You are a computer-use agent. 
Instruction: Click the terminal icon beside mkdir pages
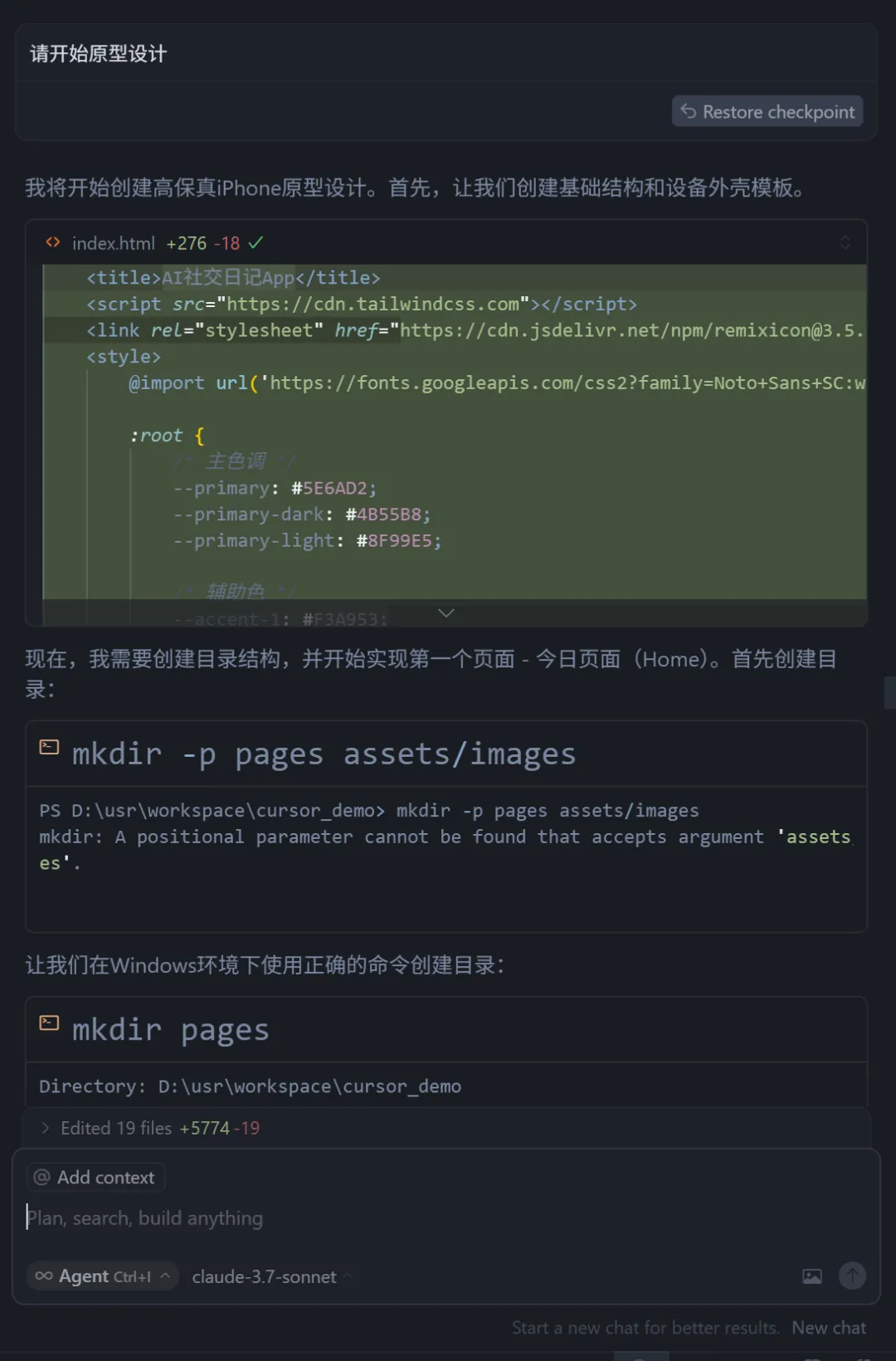point(50,1022)
